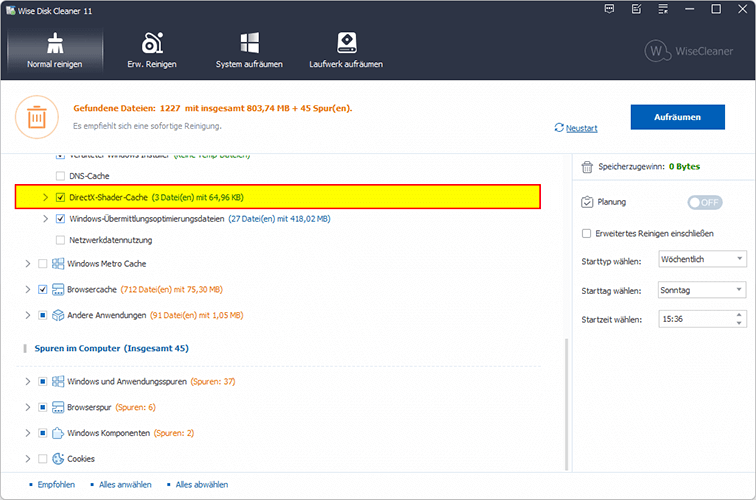Expand Windows-Übermittlungsoptimierungsdateien entry

pyautogui.click(x=45, y=219)
